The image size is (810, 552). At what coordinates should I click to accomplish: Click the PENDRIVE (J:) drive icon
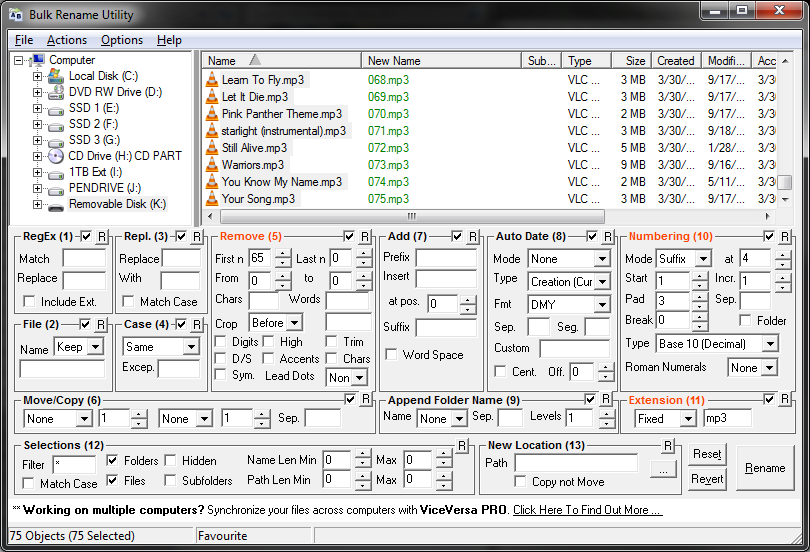[56, 190]
